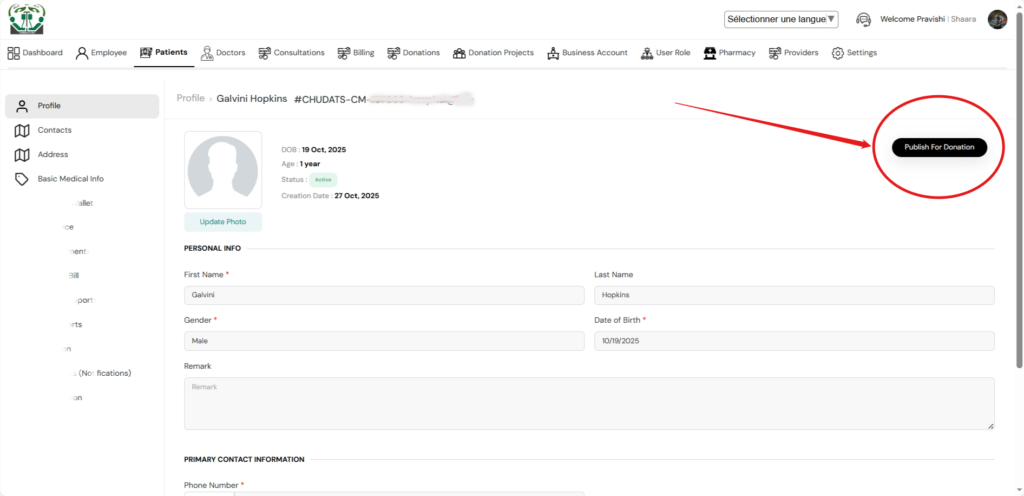Image resolution: width=1024 pixels, height=496 pixels.
Task: Click the Dashboard grid icon
Action: click(14, 53)
